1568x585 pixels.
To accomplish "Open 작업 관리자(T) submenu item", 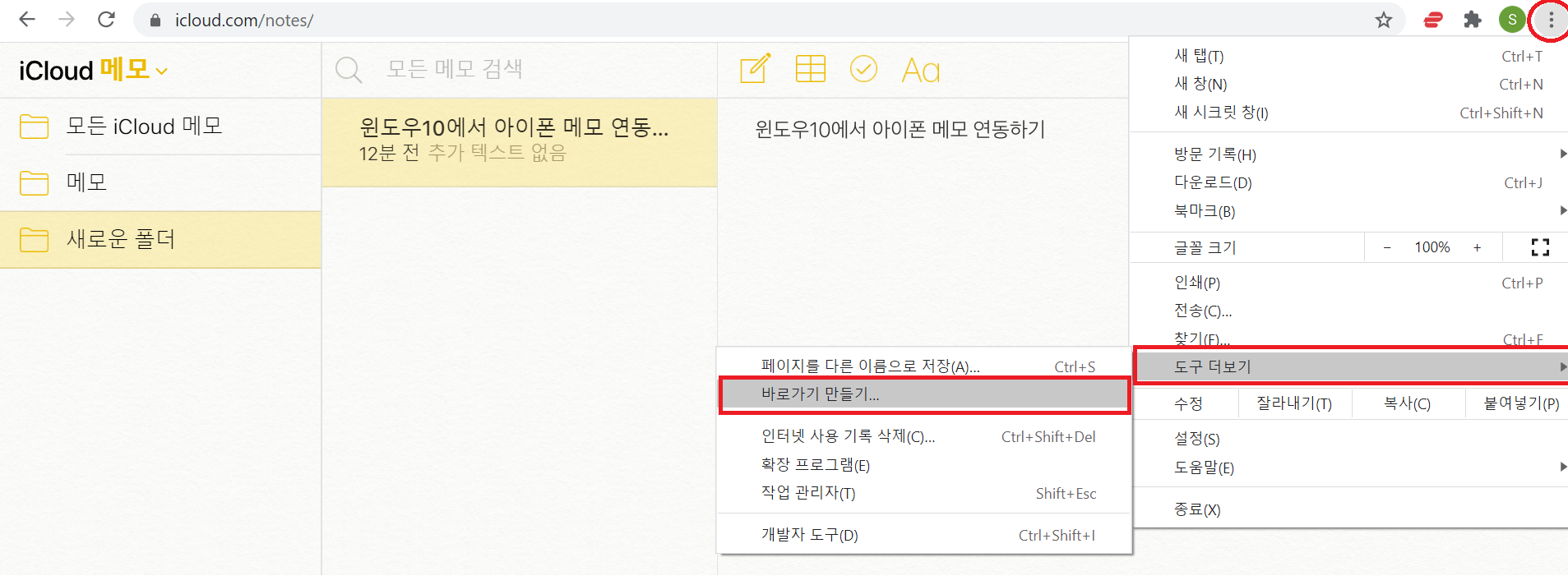I will pyautogui.click(x=924, y=493).
